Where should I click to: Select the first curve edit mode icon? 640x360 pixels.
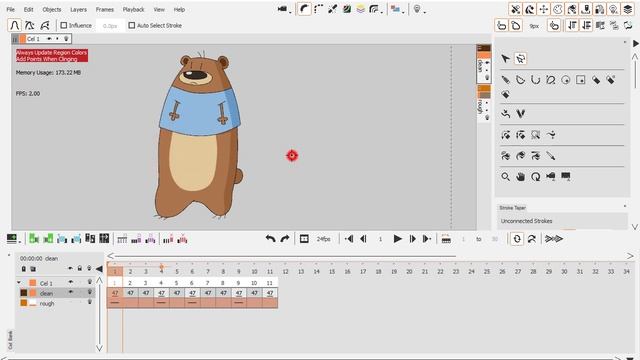pyautogui.click(x=15, y=25)
